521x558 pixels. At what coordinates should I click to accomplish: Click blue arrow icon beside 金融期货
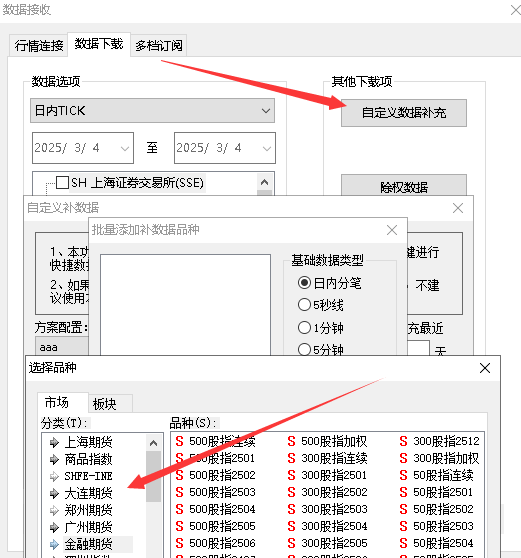coord(54,544)
